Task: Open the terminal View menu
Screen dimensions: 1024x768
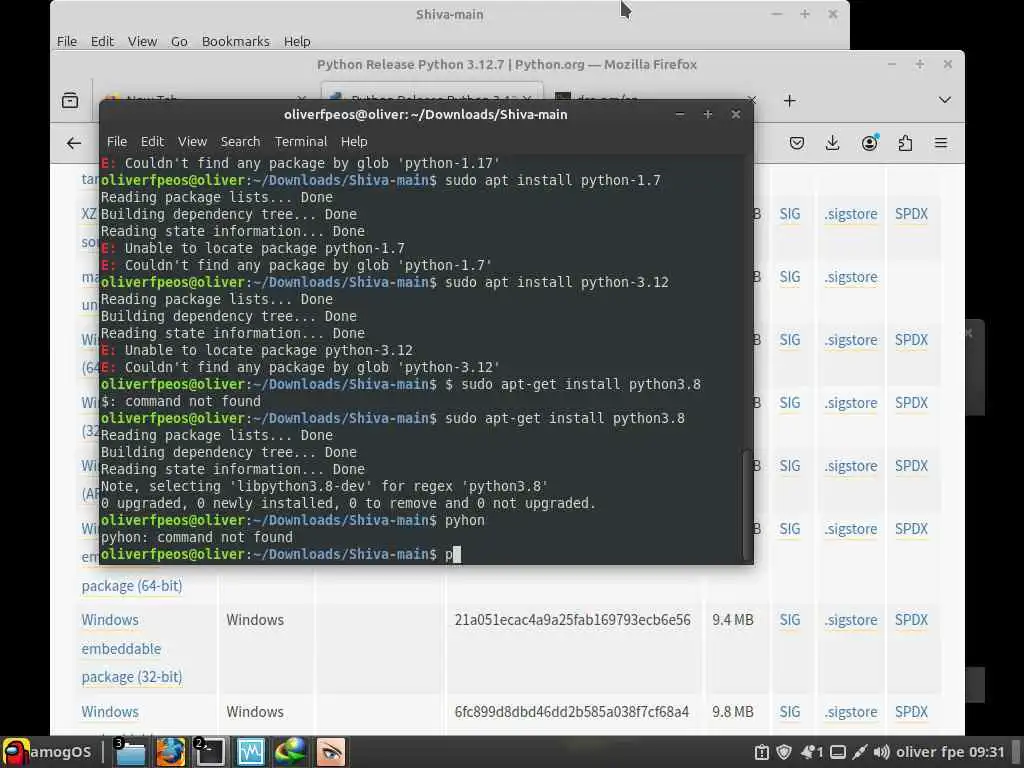Action: [192, 142]
